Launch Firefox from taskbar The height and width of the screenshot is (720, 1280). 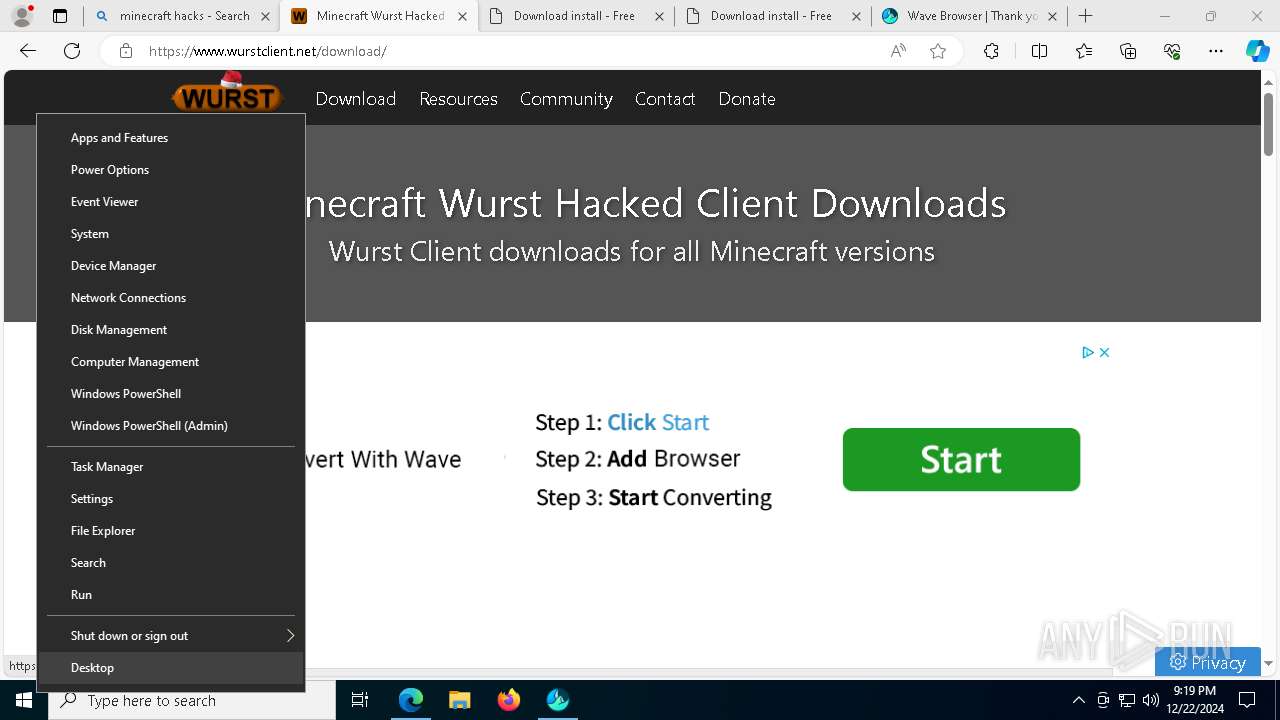(509, 700)
